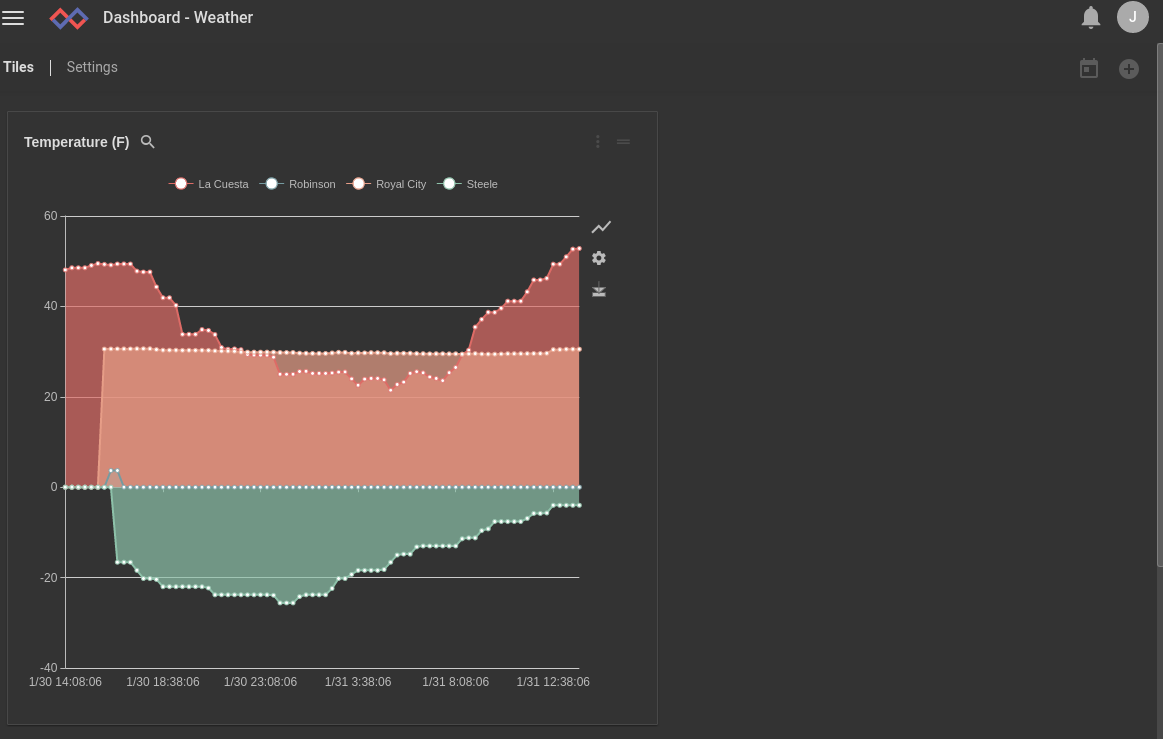Download chart data with download icon
The image size is (1163, 739).
point(599,289)
